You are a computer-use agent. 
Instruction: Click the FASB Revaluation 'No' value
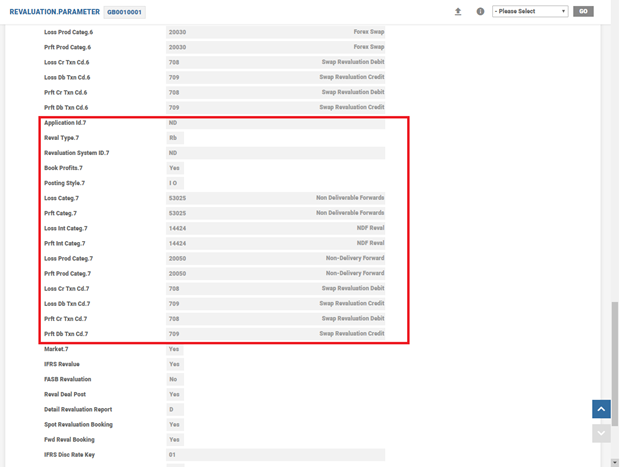pos(174,380)
